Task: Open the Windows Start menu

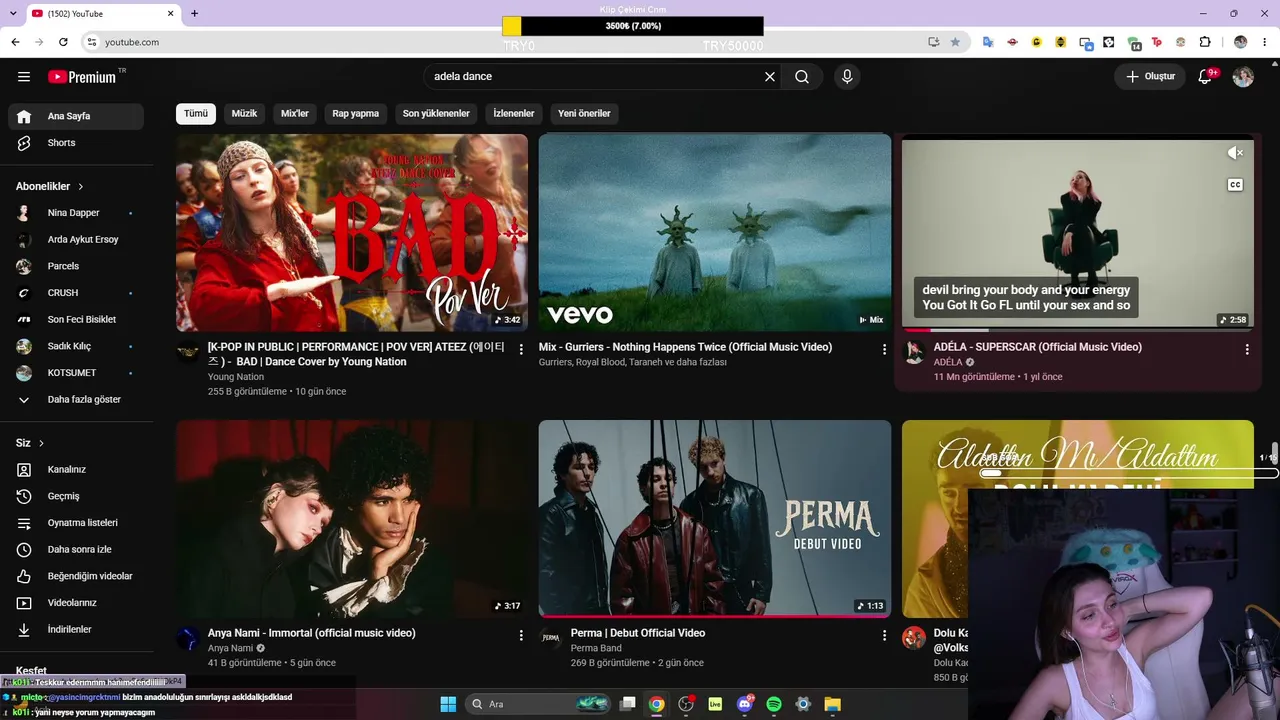Action: pyautogui.click(x=448, y=704)
